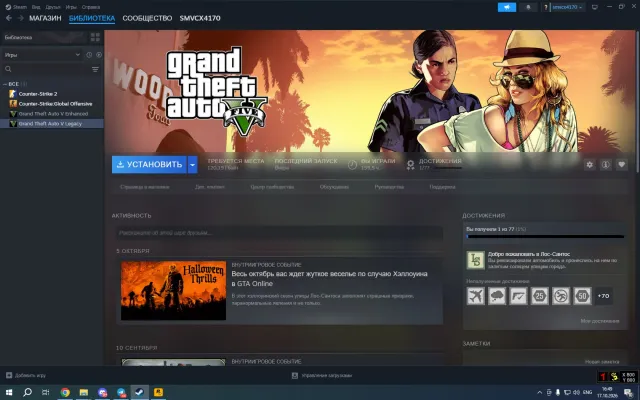The width and height of the screenshot is (640, 400).
Task: Open Windows taskbar search
Action: pyautogui.click(x=27, y=392)
